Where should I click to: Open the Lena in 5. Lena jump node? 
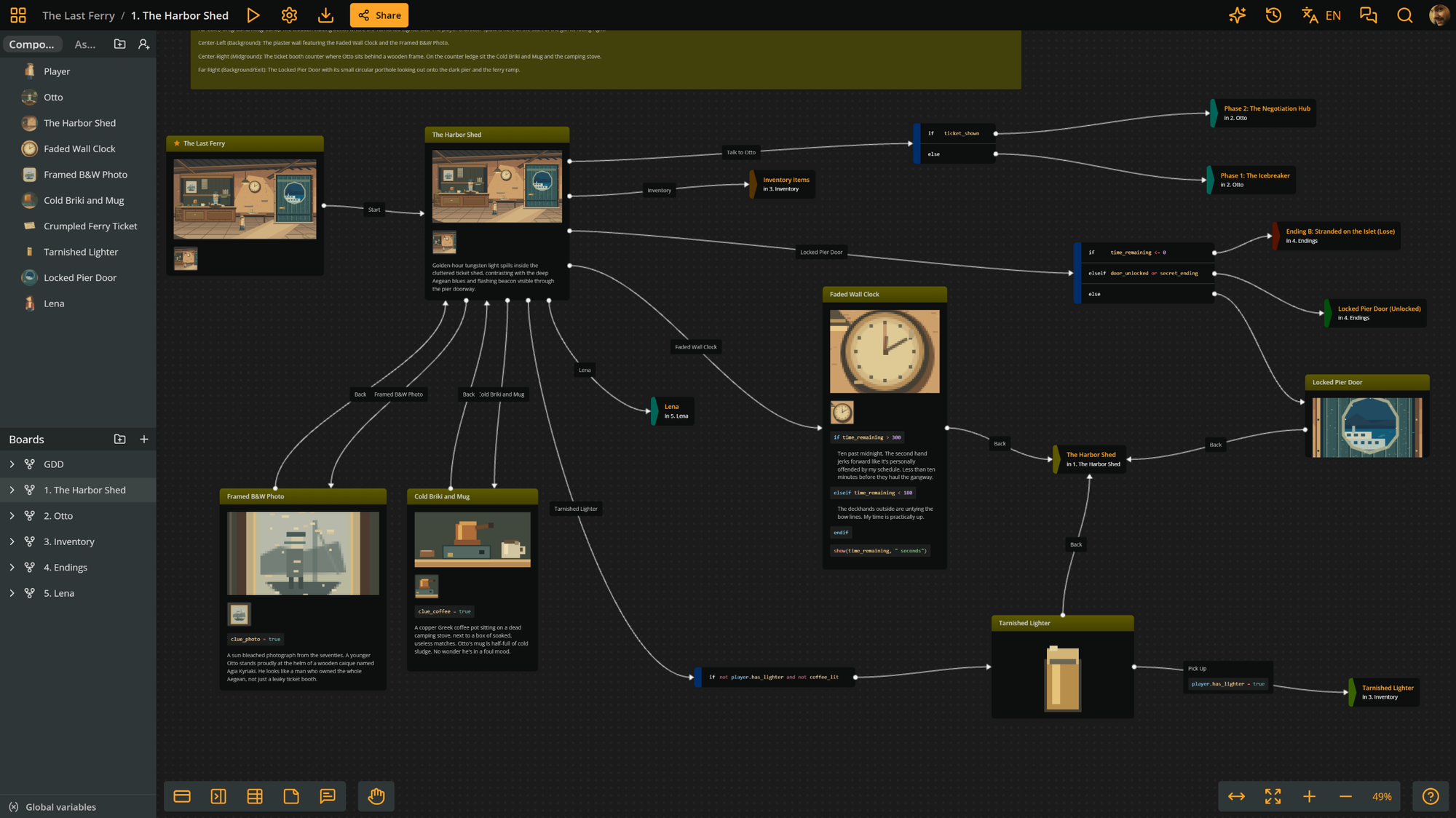[x=671, y=411]
